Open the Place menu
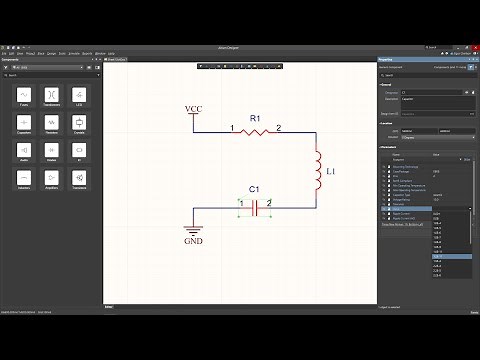The image size is (480, 360). pyautogui.click(x=41, y=53)
